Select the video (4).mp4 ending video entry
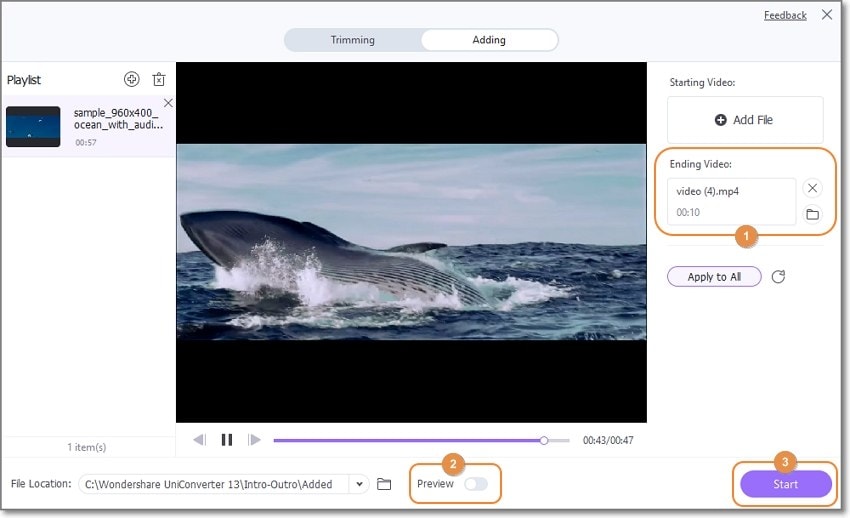Viewport: 850px width, 518px height. click(731, 201)
